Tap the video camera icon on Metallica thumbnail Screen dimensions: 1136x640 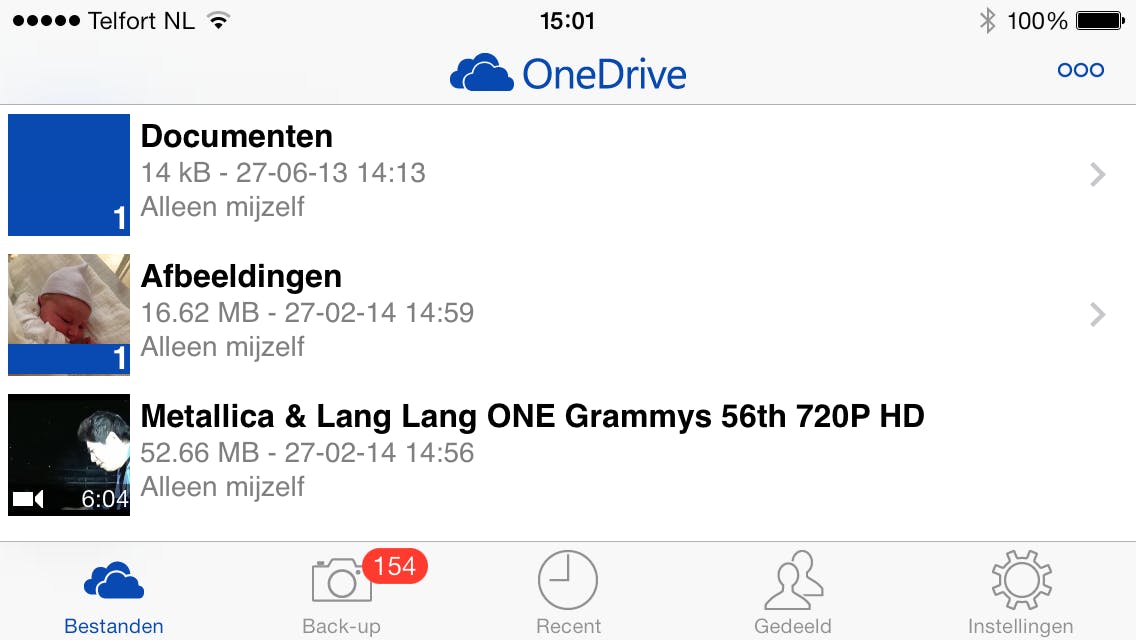(28, 498)
